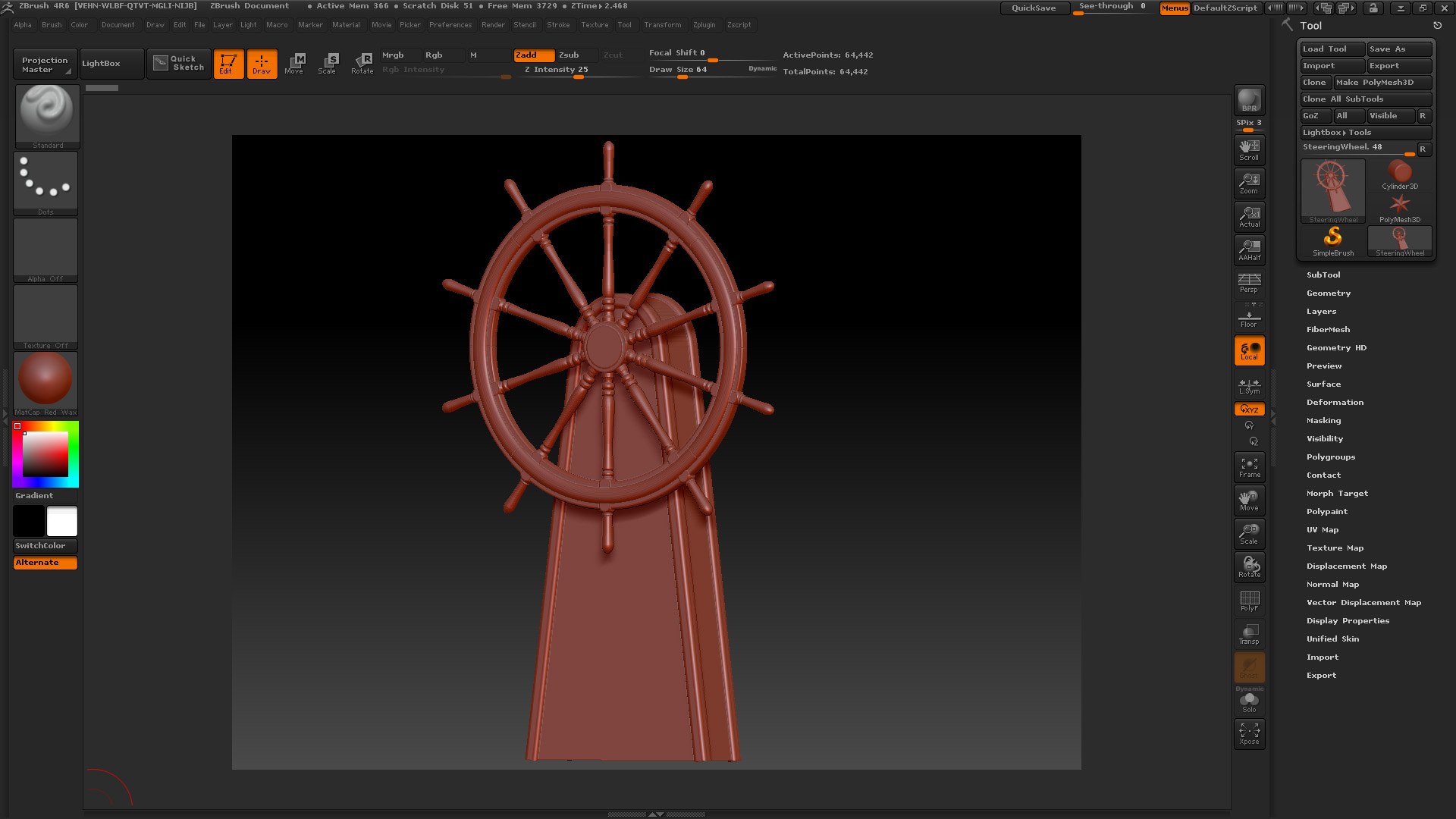
Task: Open LightBox browser
Action: point(111,63)
